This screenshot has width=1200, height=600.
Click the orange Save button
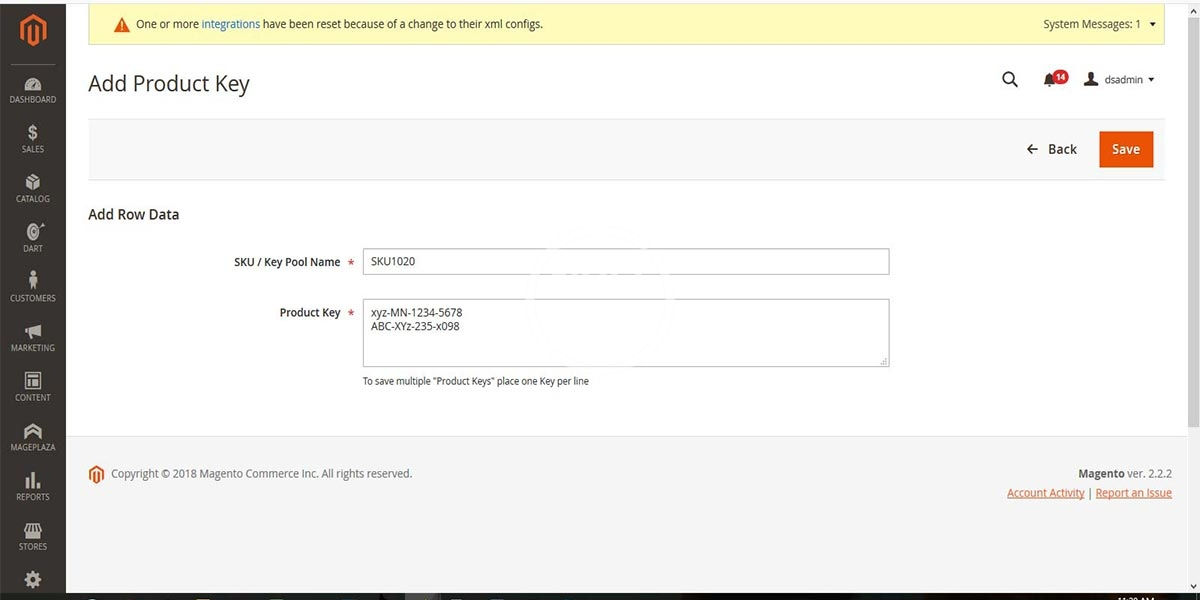click(1125, 149)
